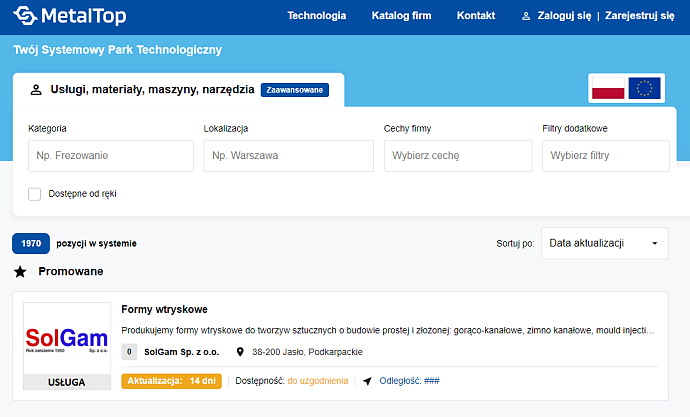Image resolution: width=690 pixels, height=417 pixels.
Task: Click the user icon beside Zaloguj się
Action: (527, 16)
